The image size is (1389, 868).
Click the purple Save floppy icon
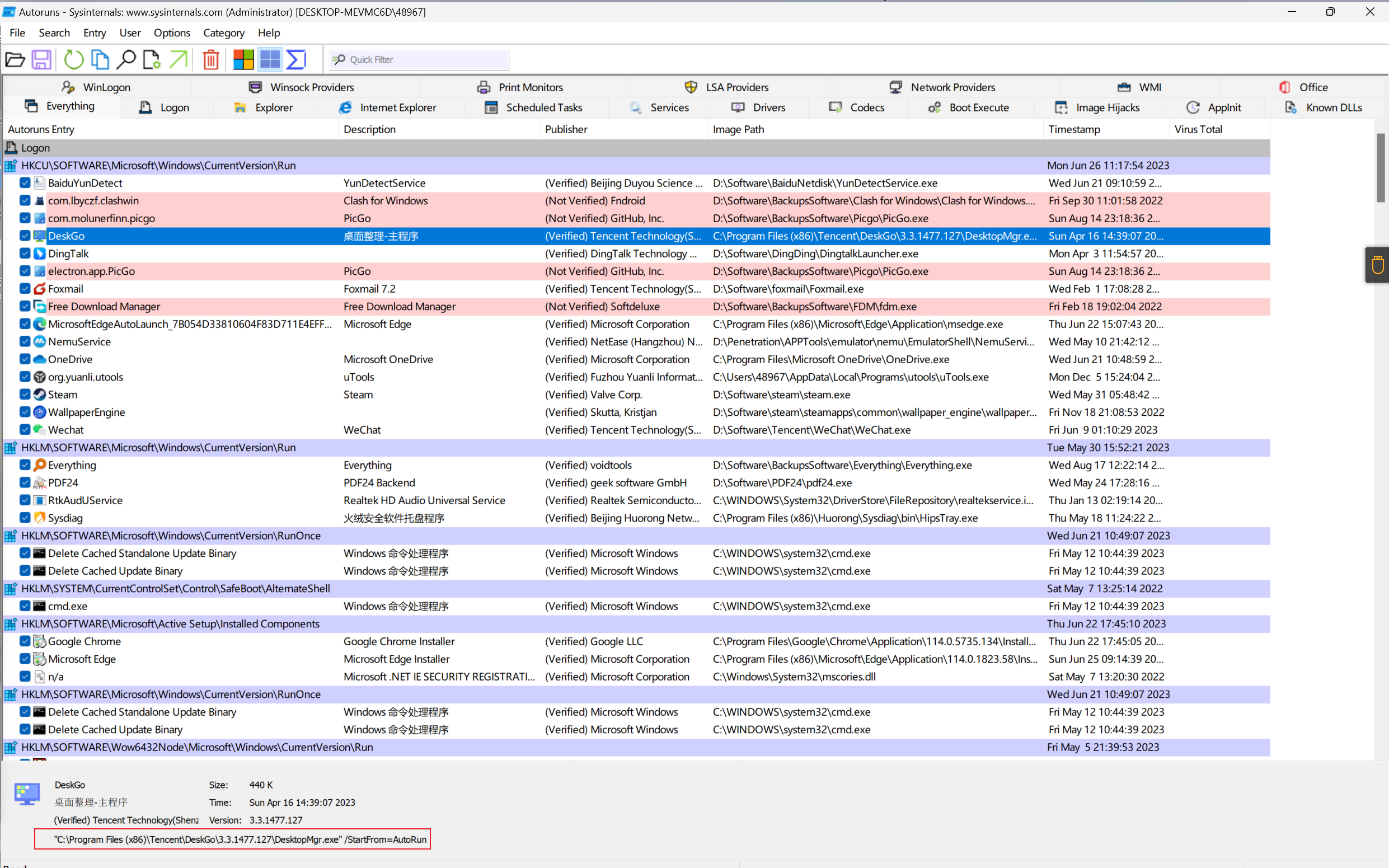(x=41, y=59)
